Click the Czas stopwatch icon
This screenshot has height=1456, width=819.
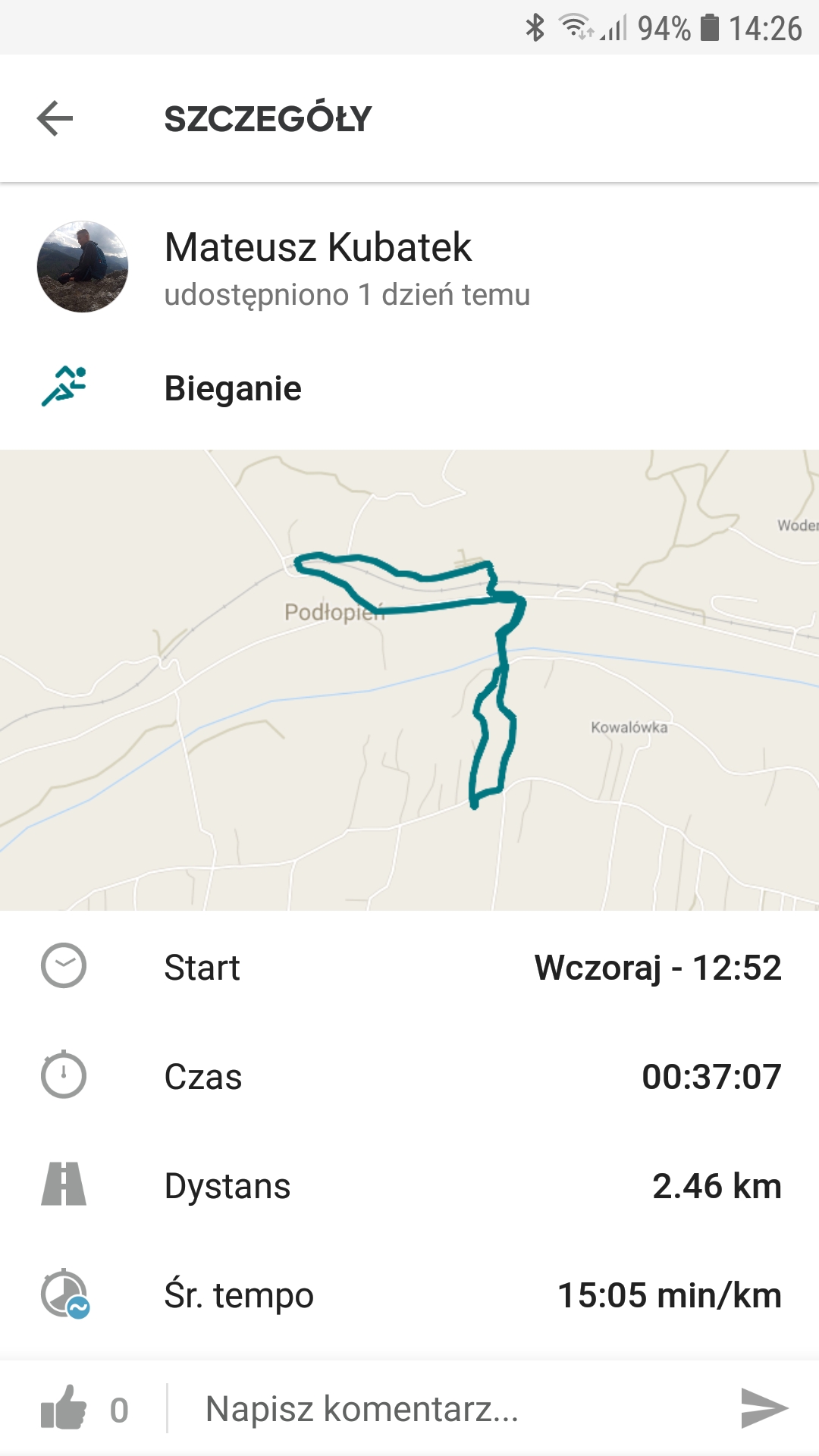coord(64,1075)
